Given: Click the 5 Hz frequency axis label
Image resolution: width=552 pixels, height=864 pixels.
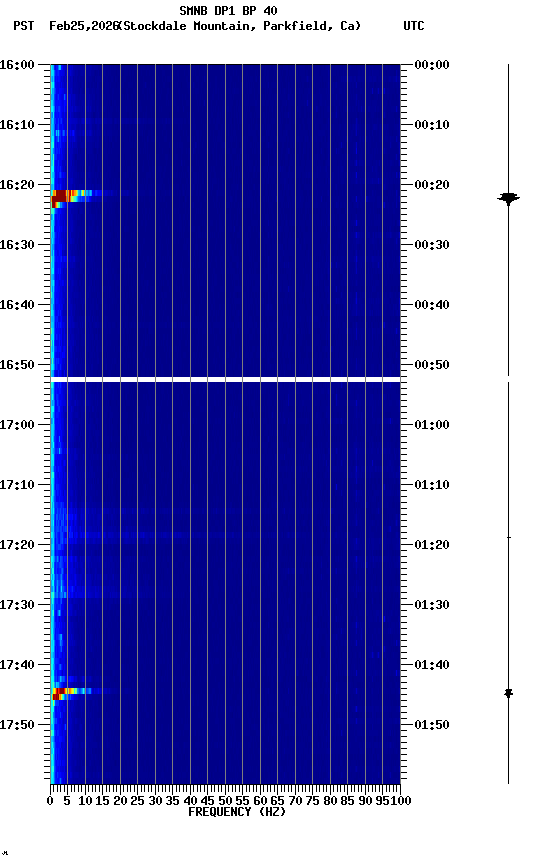Looking at the screenshot, I should click(x=67, y=801).
